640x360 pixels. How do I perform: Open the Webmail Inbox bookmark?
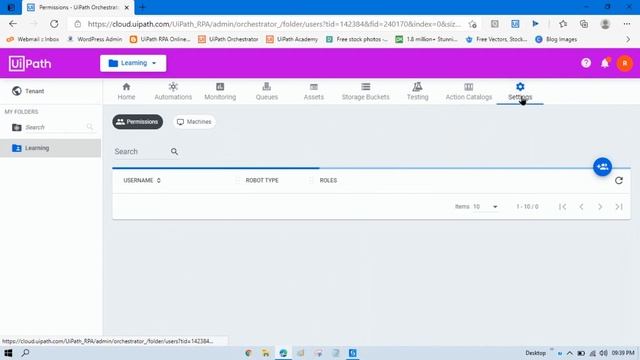33,39
